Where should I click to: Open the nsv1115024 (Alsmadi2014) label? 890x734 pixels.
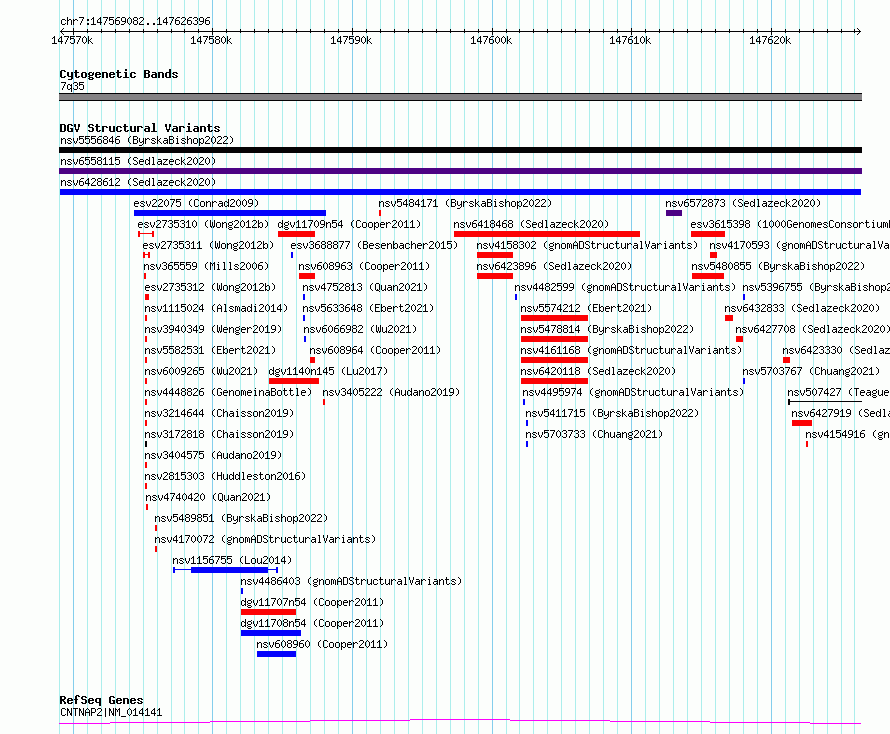[216, 308]
